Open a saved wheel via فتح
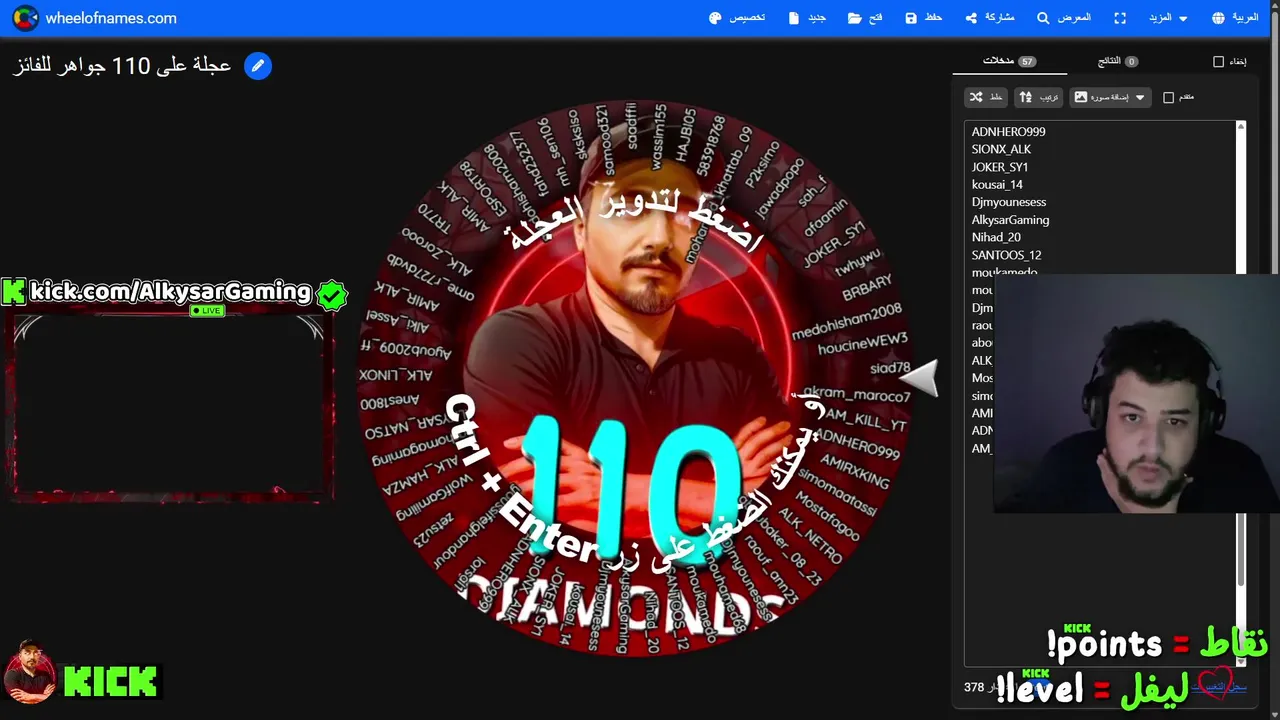The width and height of the screenshot is (1280, 720). pyautogui.click(x=865, y=18)
